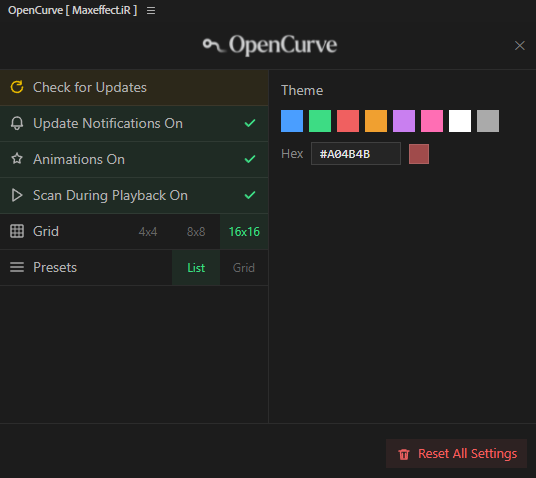This screenshot has width=536, height=478.
Task: Click the refresh icon for Check for Updates
Action: (17, 87)
